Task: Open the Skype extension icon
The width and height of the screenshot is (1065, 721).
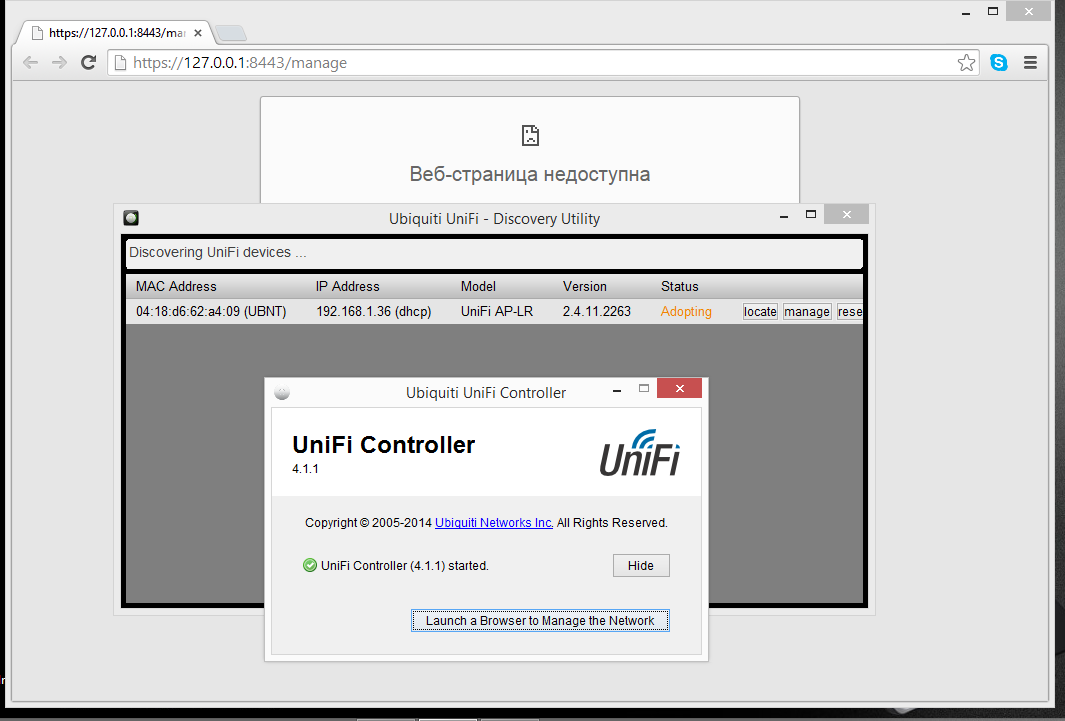Action: click(x=998, y=62)
